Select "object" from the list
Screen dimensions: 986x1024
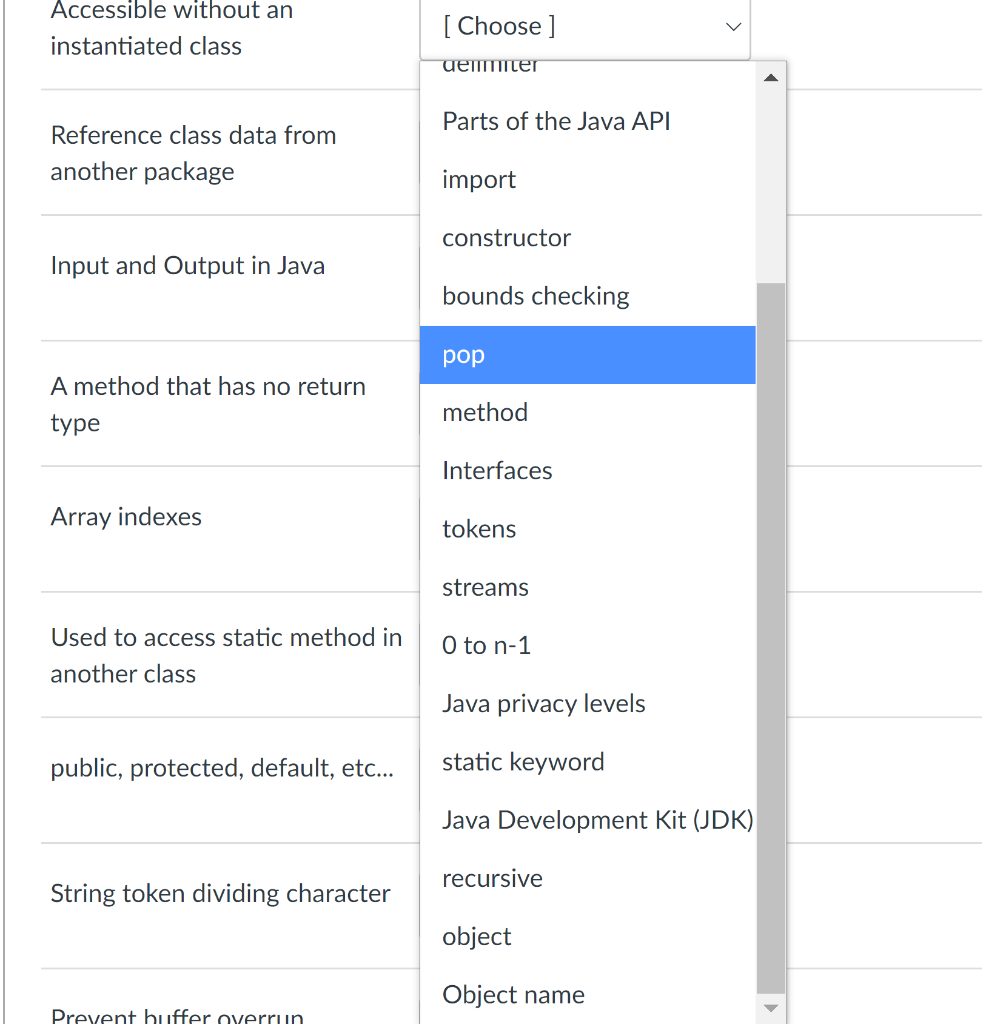pyautogui.click(x=477, y=937)
